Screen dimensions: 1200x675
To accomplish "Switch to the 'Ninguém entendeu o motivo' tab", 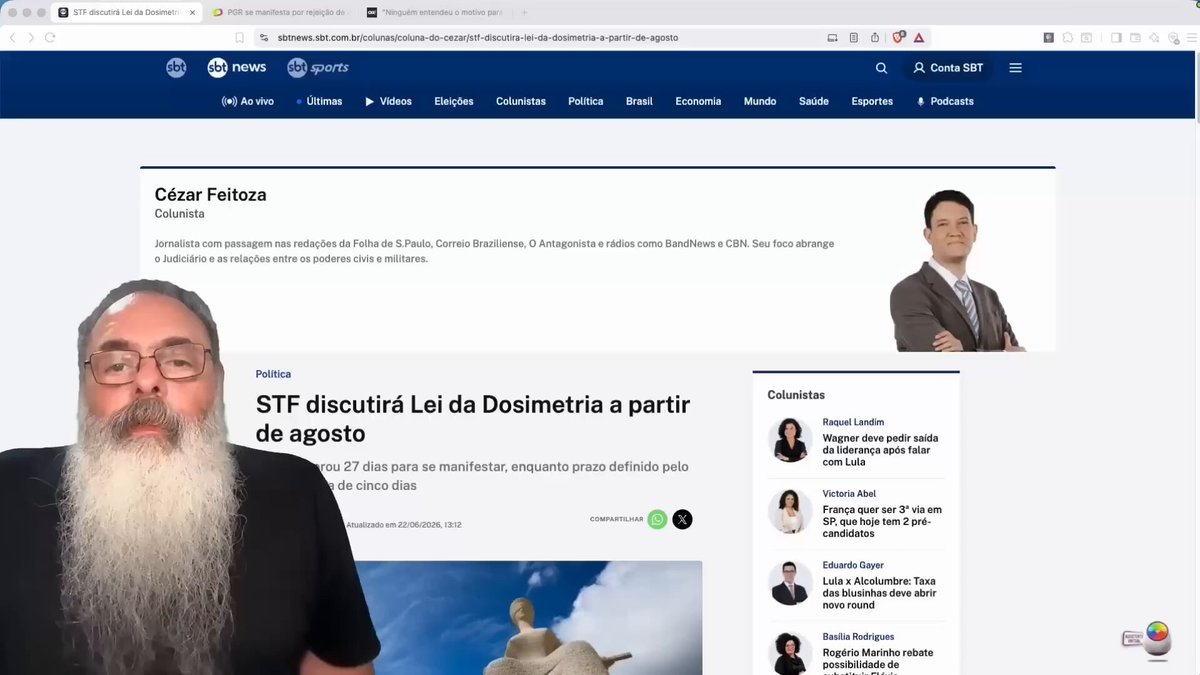I will tap(436, 12).
